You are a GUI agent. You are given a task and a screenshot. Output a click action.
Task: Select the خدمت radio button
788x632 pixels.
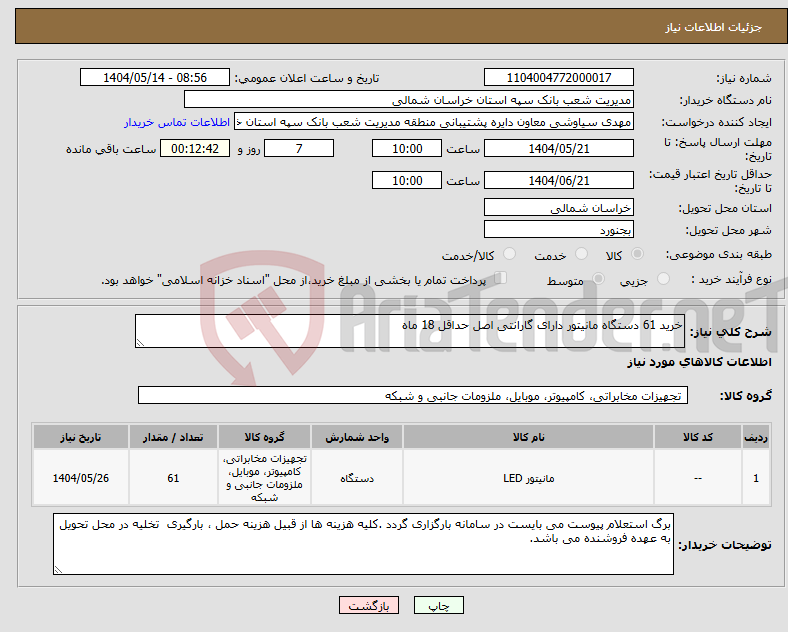click(581, 254)
